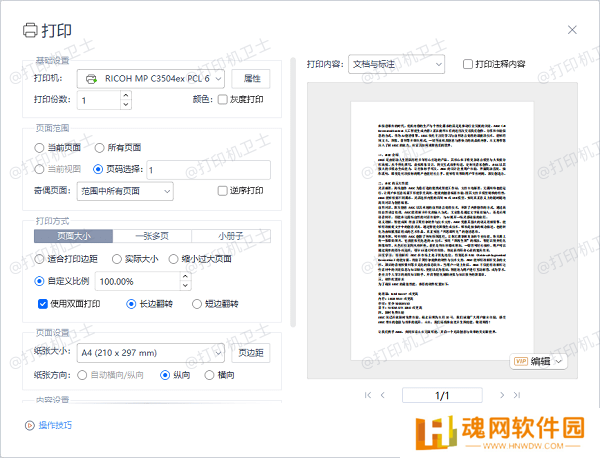Select 缩小过大页面 radio option
The image size is (600, 458).
173,259
